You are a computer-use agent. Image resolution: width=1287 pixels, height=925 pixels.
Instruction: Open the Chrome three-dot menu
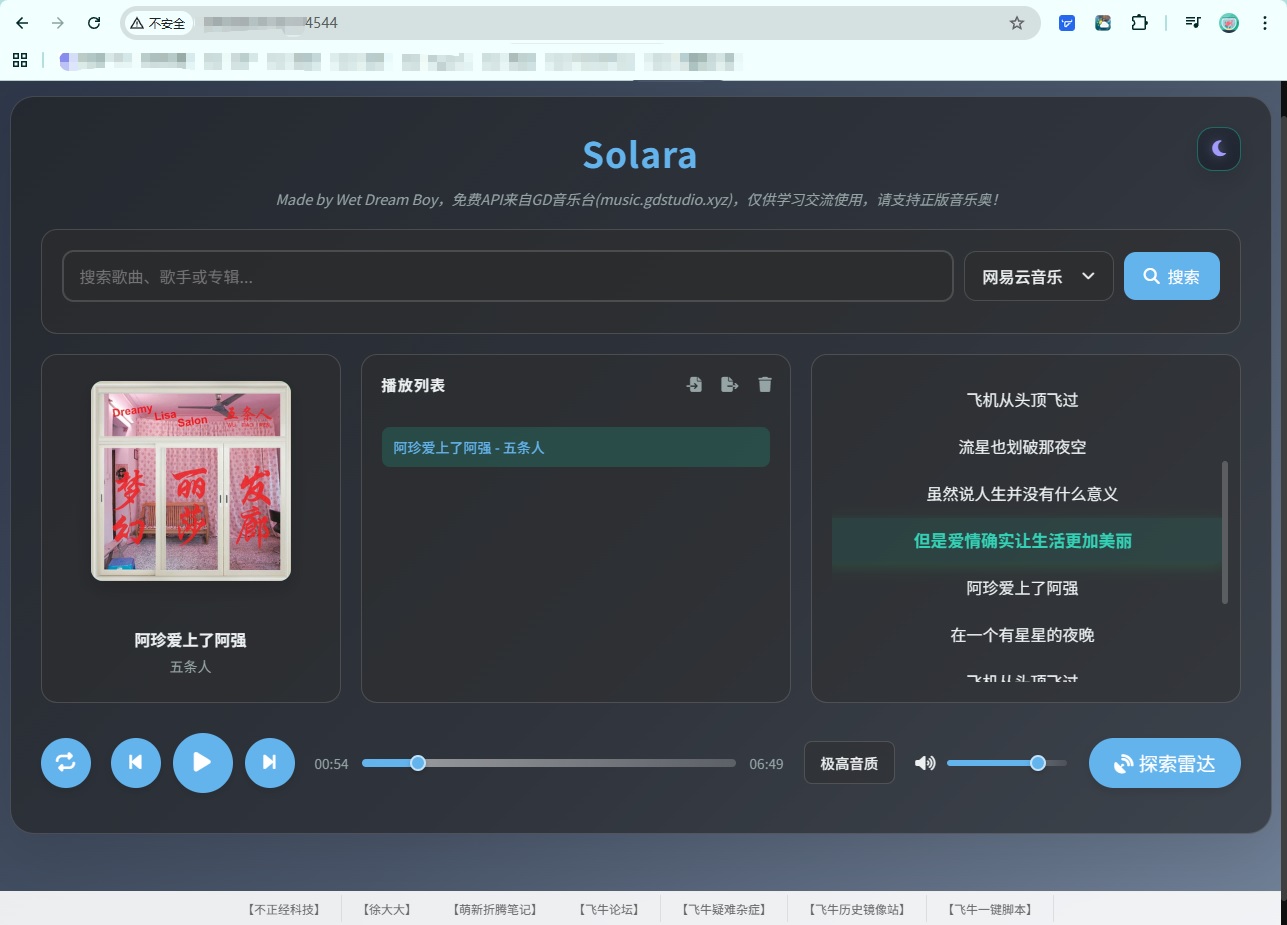click(1264, 22)
